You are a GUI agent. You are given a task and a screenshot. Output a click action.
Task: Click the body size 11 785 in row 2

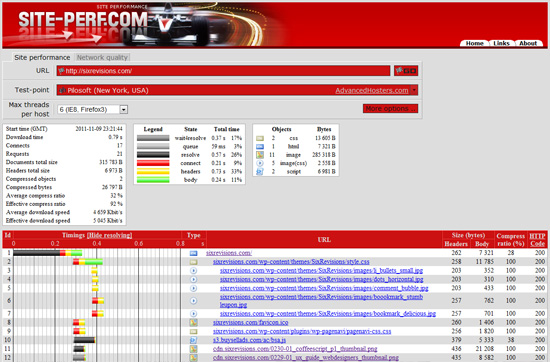(x=484, y=262)
